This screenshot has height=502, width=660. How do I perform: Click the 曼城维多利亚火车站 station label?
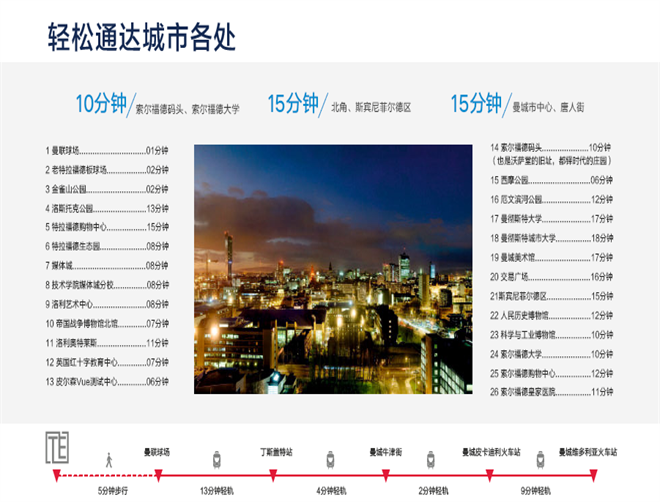point(588,452)
